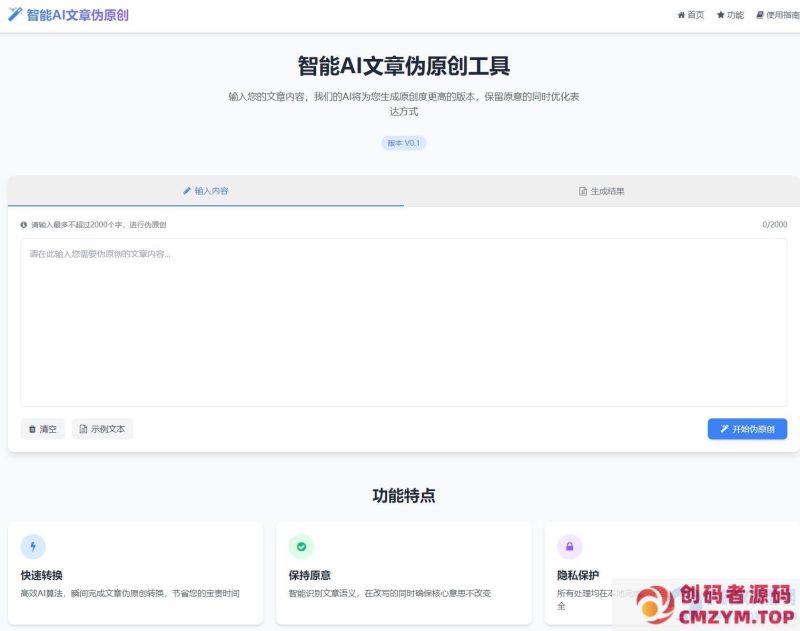Click the lightning icon above 快速转换
This screenshot has width=800, height=631.
34,545
